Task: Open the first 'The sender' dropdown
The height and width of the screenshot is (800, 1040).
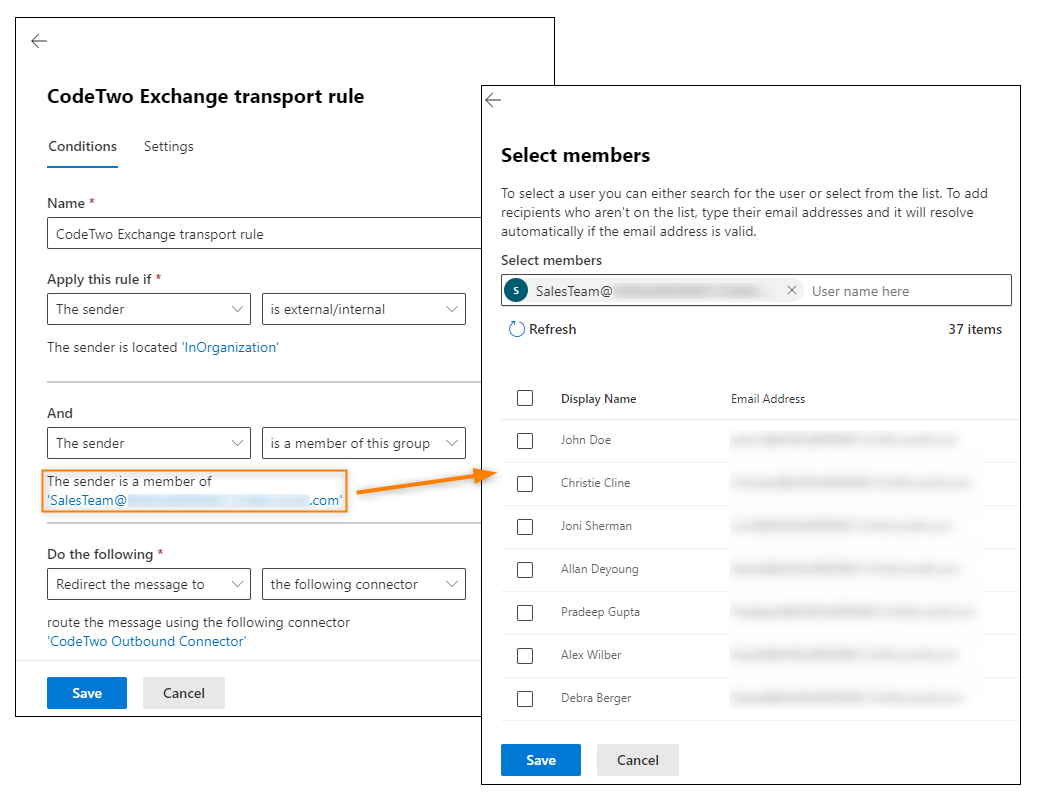Action: pos(149,309)
